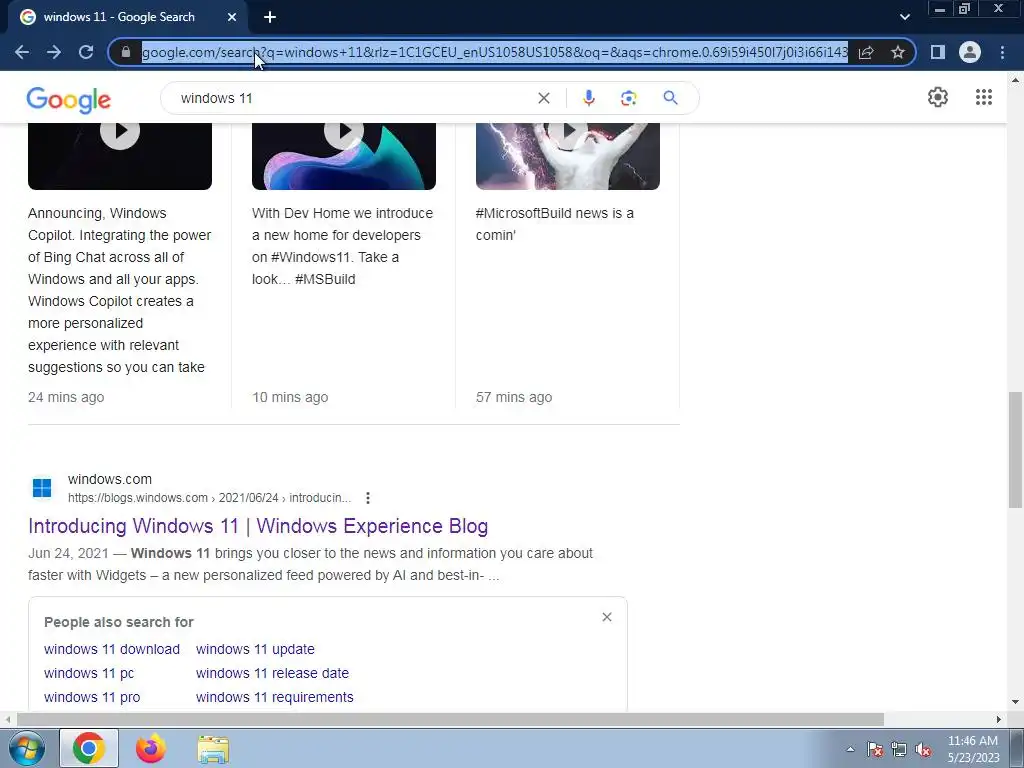Clear the search query with X

(543, 98)
